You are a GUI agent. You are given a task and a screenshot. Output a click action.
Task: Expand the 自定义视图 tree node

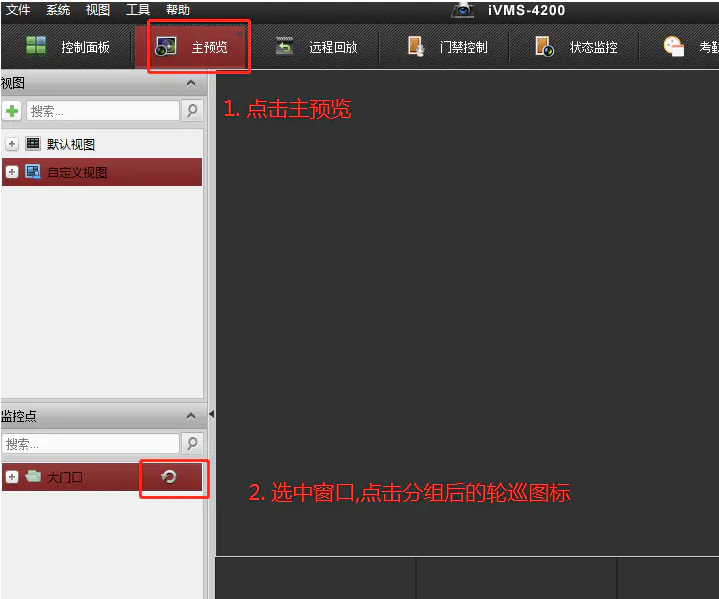tap(12, 172)
